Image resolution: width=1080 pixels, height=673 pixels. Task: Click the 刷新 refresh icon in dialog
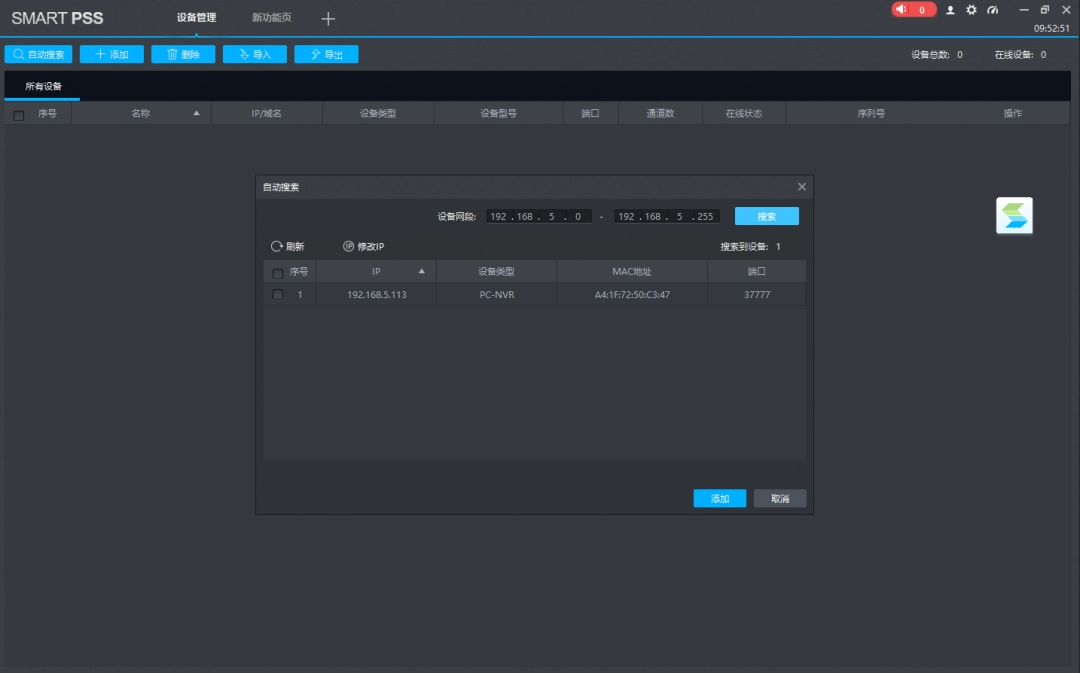(277, 245)
